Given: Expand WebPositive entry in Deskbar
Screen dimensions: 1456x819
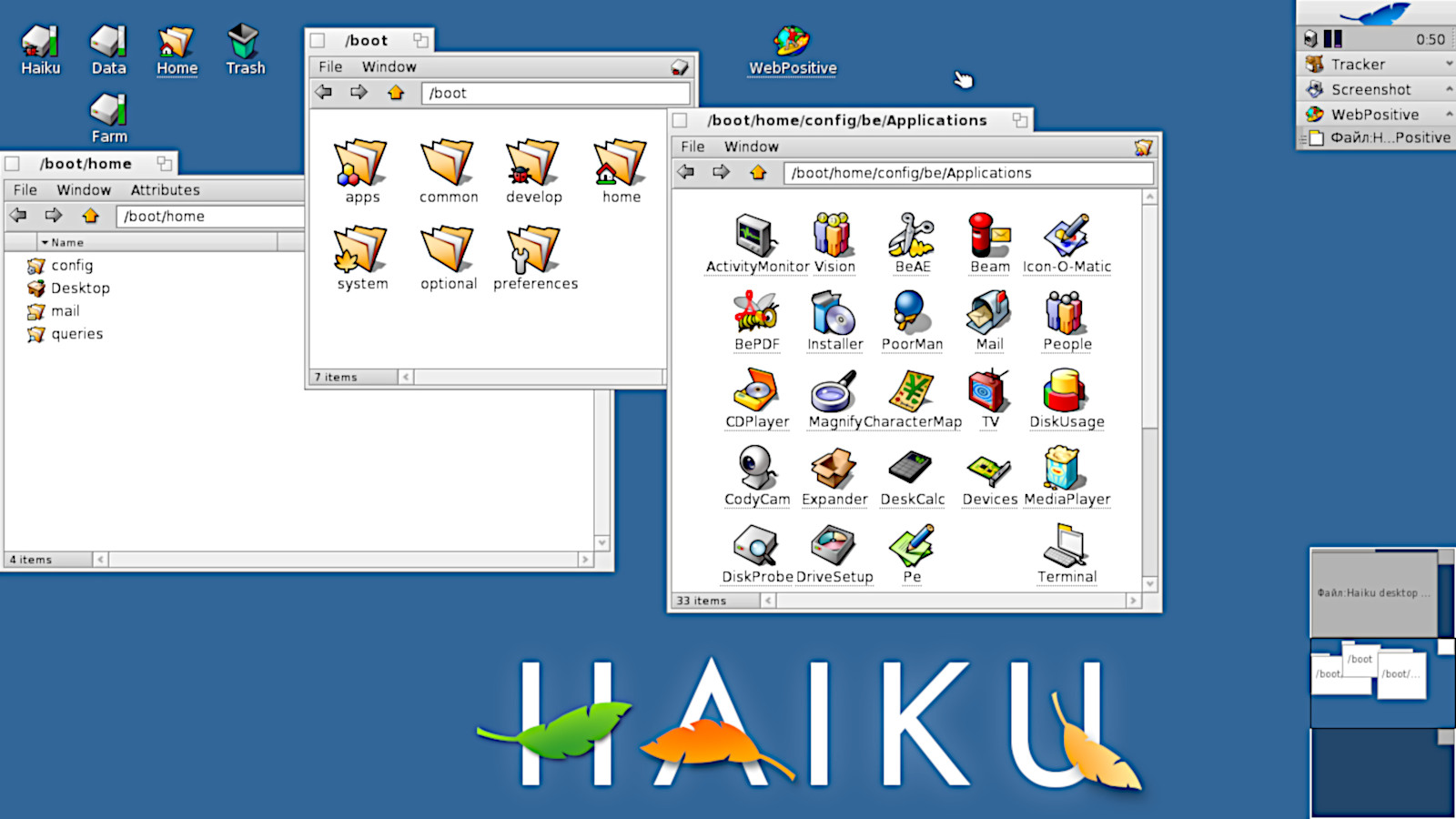Looking at the screenshot, I should (x=1449, y=113).
